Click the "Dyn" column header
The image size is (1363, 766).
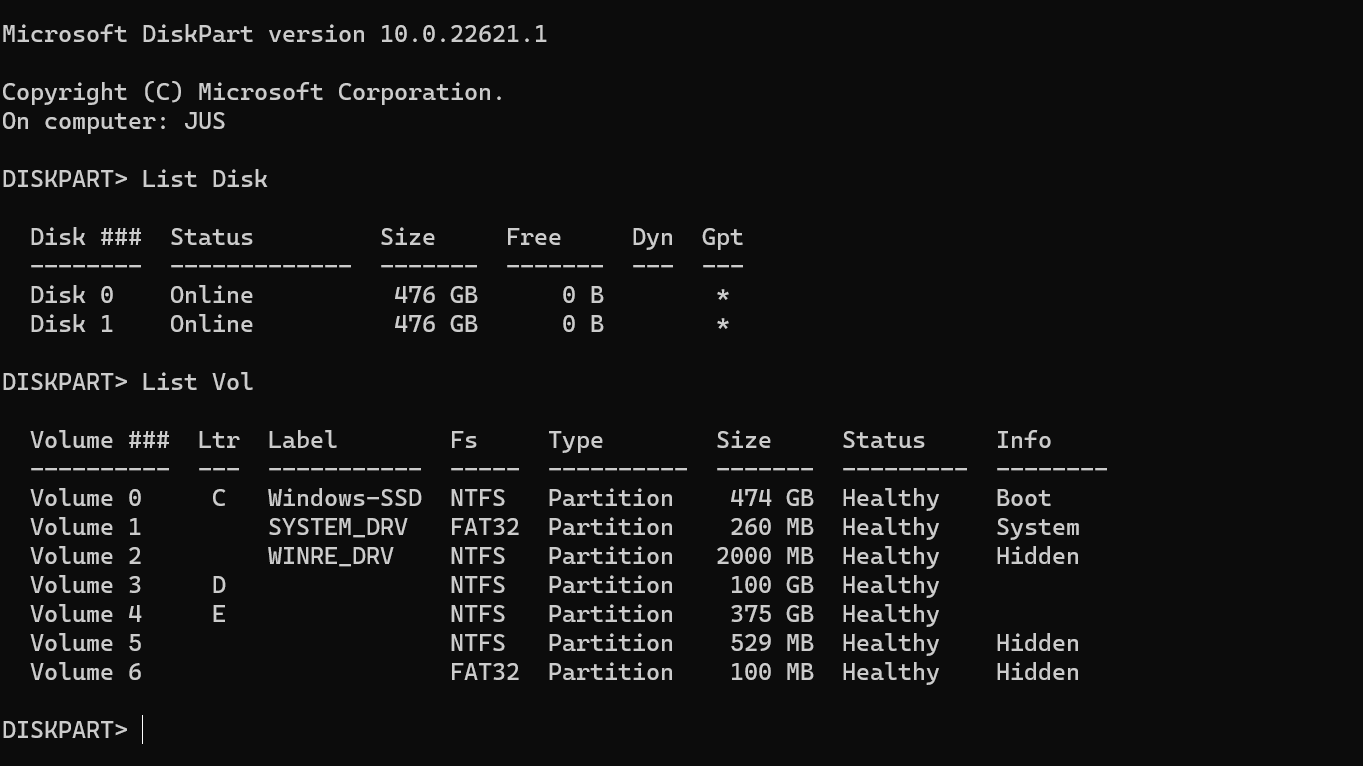point(652,238)
